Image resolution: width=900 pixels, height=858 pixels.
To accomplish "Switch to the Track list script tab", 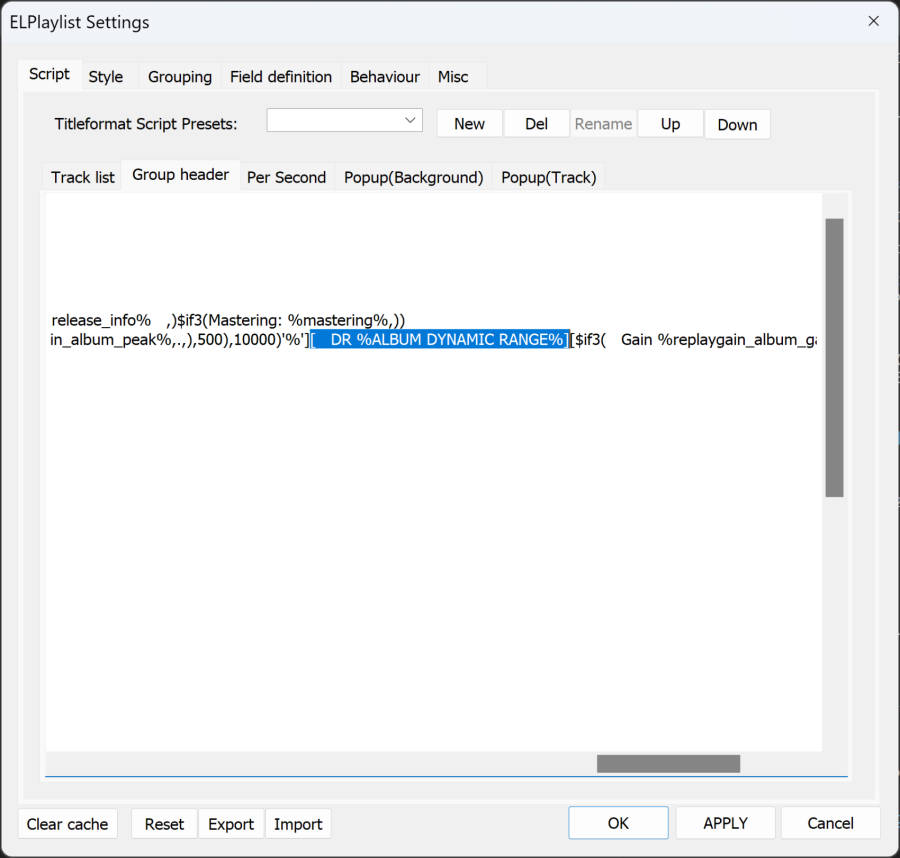I will click(83, 177).
